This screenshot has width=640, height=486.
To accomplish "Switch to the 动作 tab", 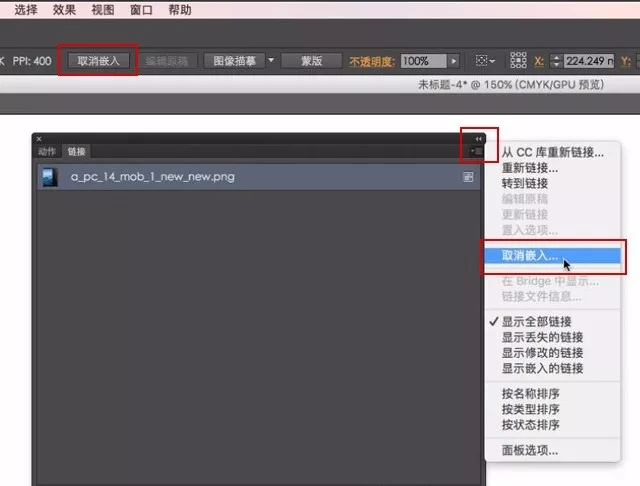I will (x=47, y=152).
